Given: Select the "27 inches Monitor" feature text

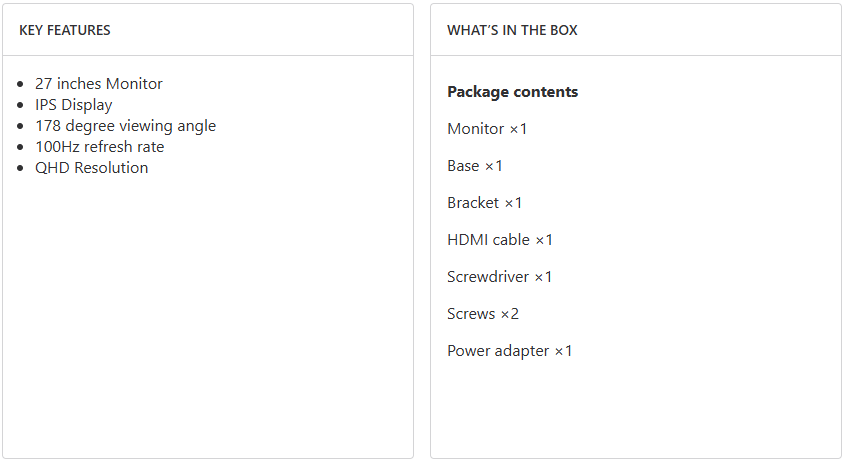Looking at the screenshot, I should [x=98, y=84].
